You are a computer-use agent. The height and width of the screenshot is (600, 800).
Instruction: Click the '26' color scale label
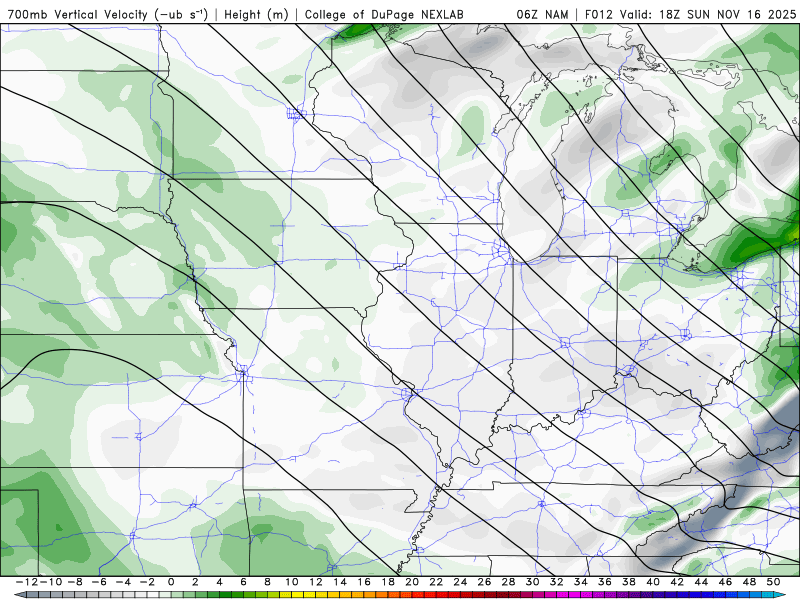(x=484, y=582)
